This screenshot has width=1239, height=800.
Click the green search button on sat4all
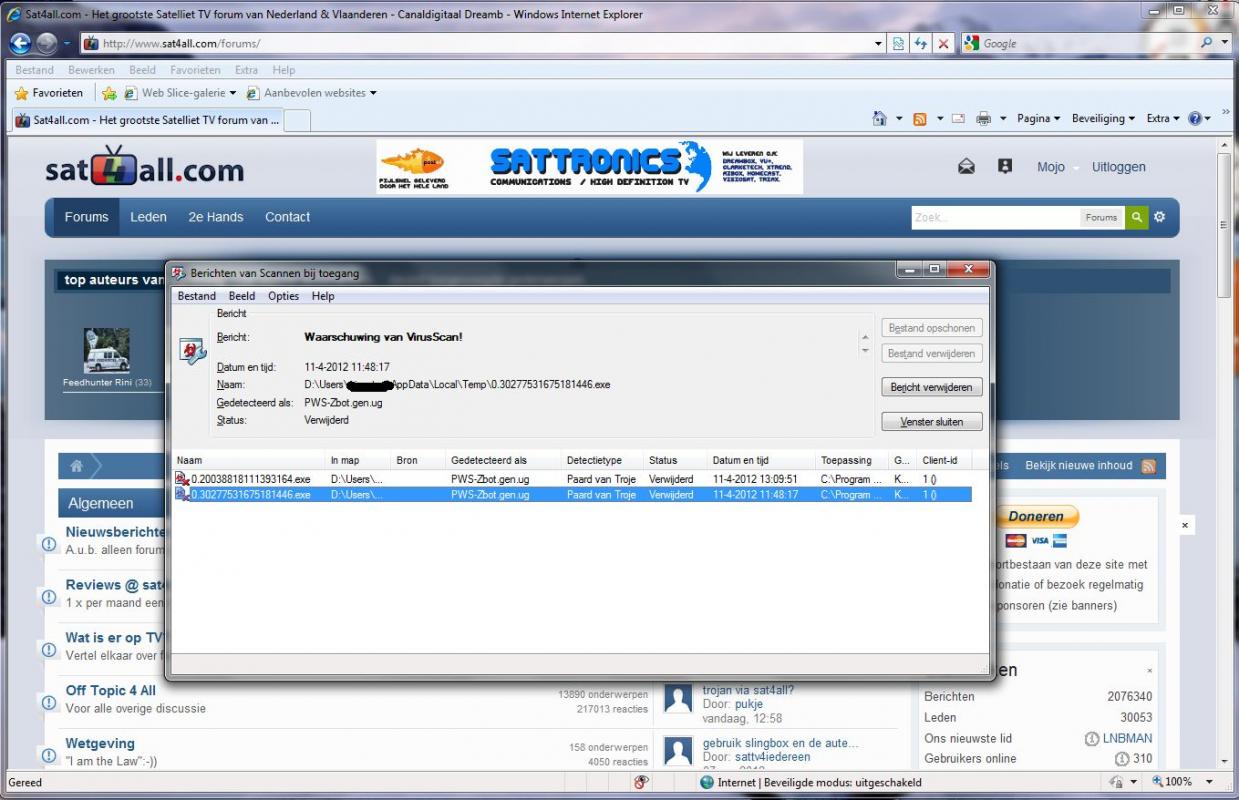(1136, 217)
